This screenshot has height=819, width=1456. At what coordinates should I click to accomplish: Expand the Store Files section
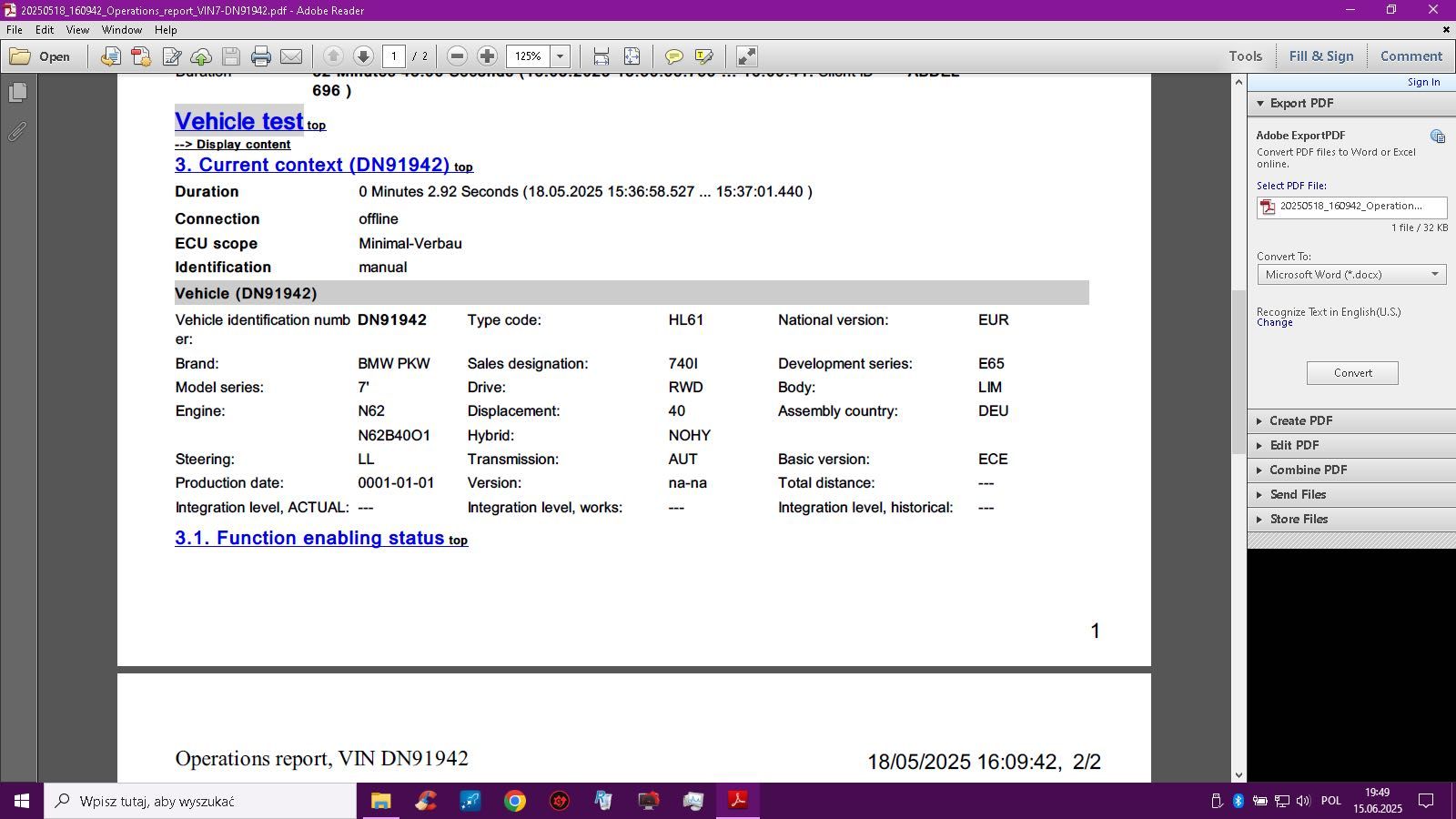coord(1351,519)
